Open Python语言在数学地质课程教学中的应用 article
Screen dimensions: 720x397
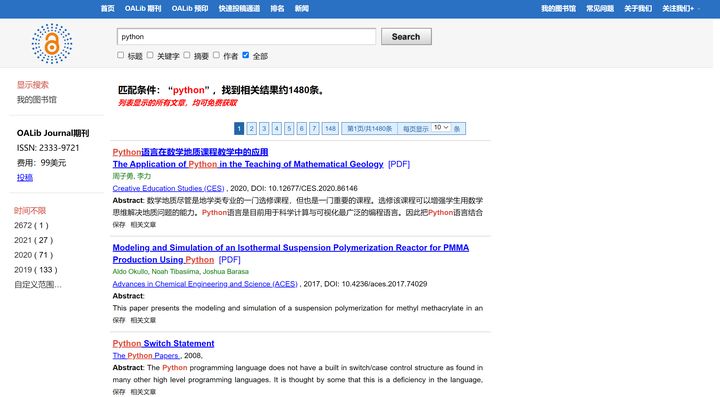[x=190, y=152]
